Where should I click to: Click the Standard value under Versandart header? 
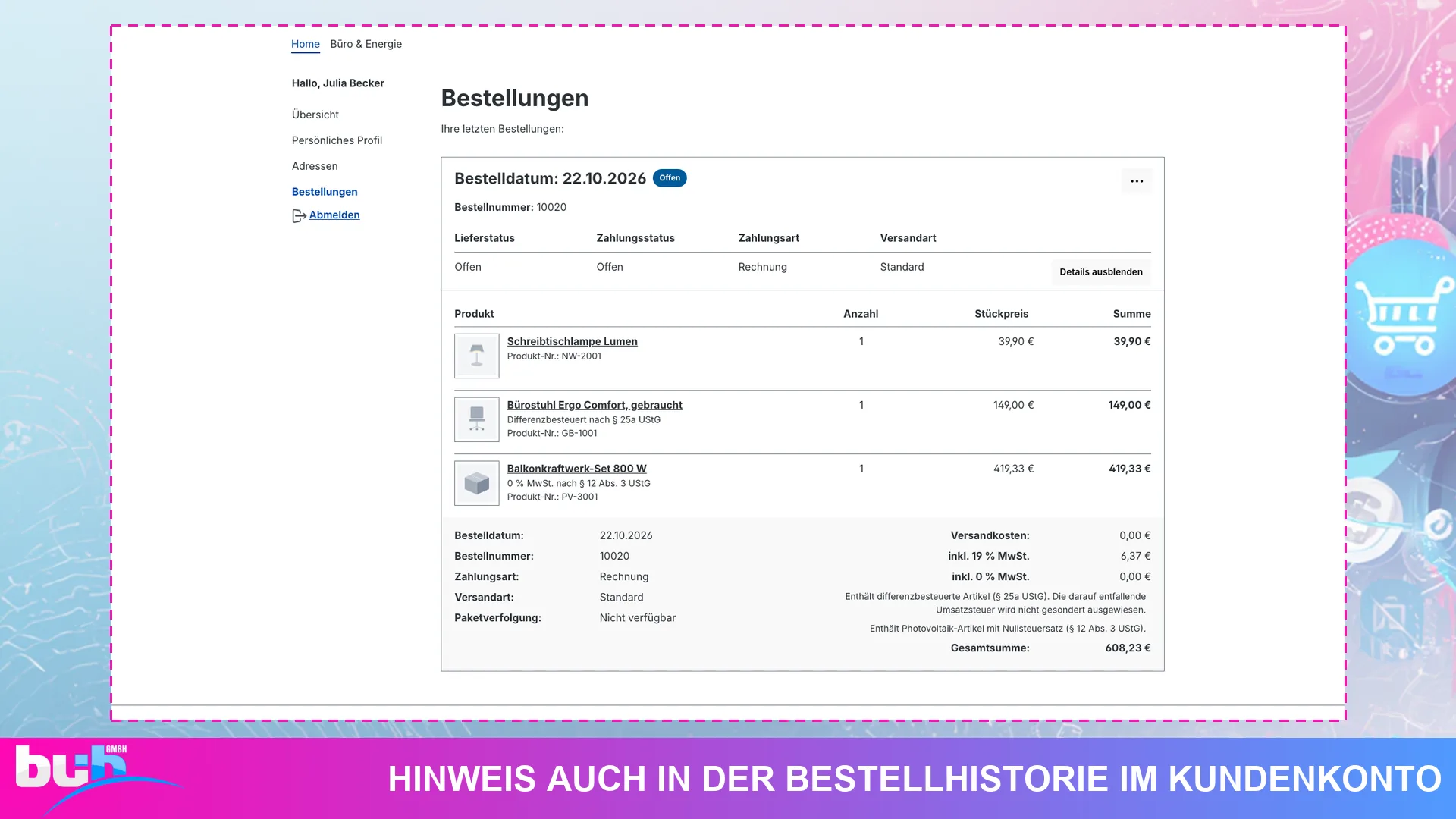click(902, 267)
